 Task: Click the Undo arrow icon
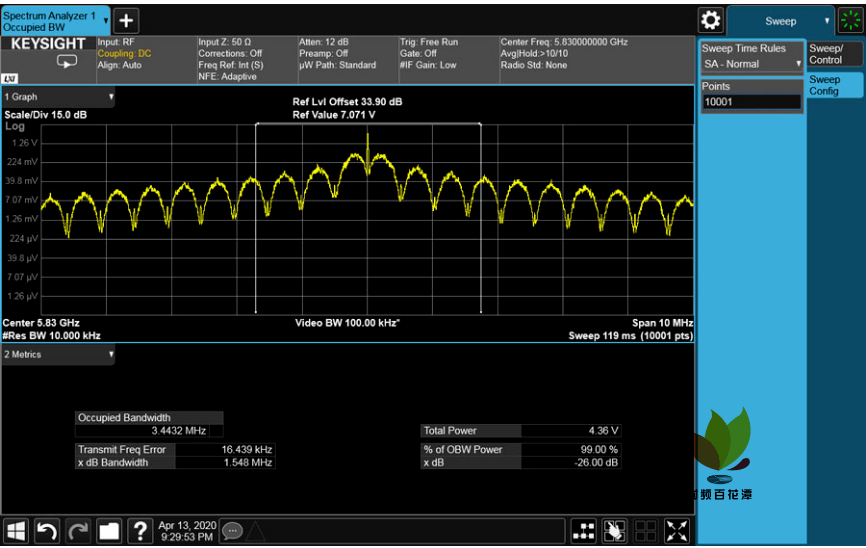[x=47, y=532]
